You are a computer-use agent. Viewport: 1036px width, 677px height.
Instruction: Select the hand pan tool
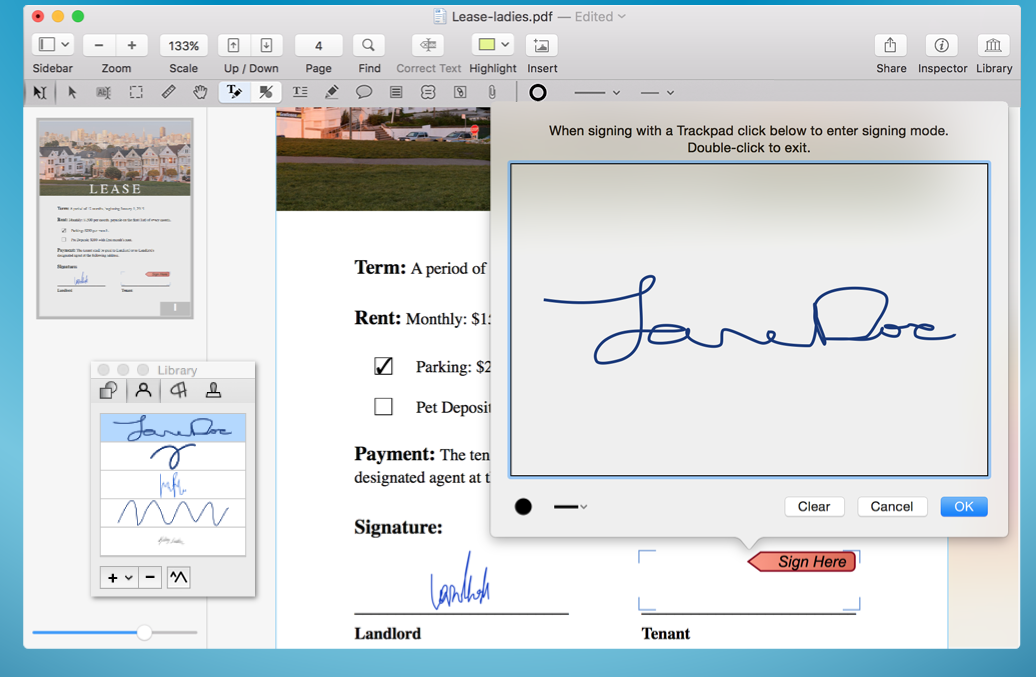(x=200, y=92)
